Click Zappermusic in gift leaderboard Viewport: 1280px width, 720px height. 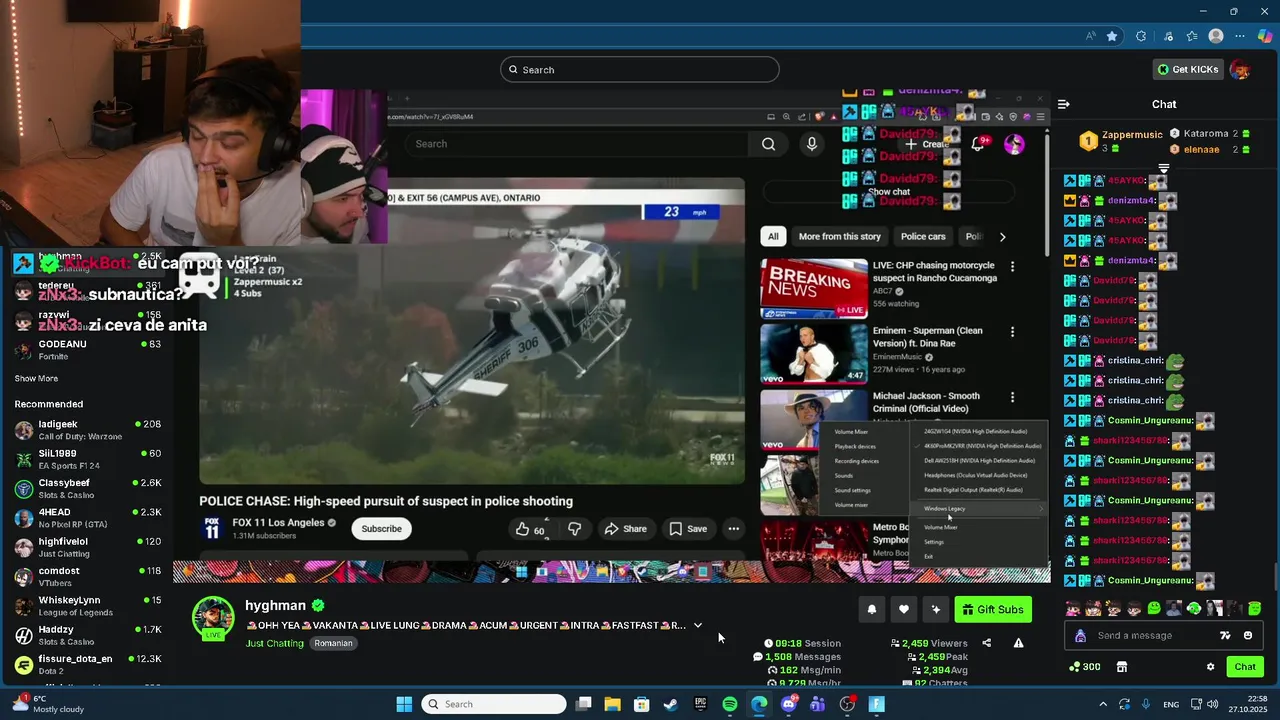pos(1132,135)
